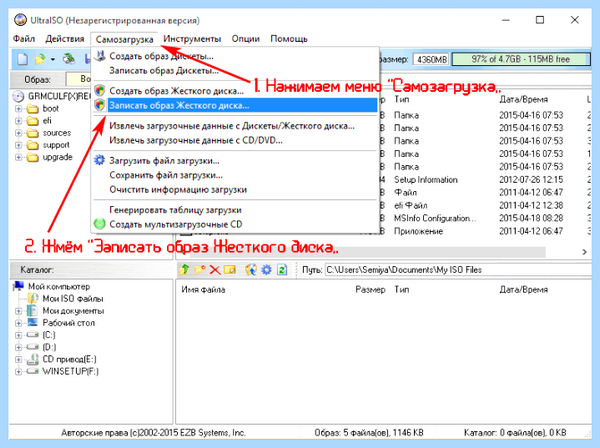This screenshot has height=448, width=600.
Task: Expand the efi folder node
Action: pos(18,121)
